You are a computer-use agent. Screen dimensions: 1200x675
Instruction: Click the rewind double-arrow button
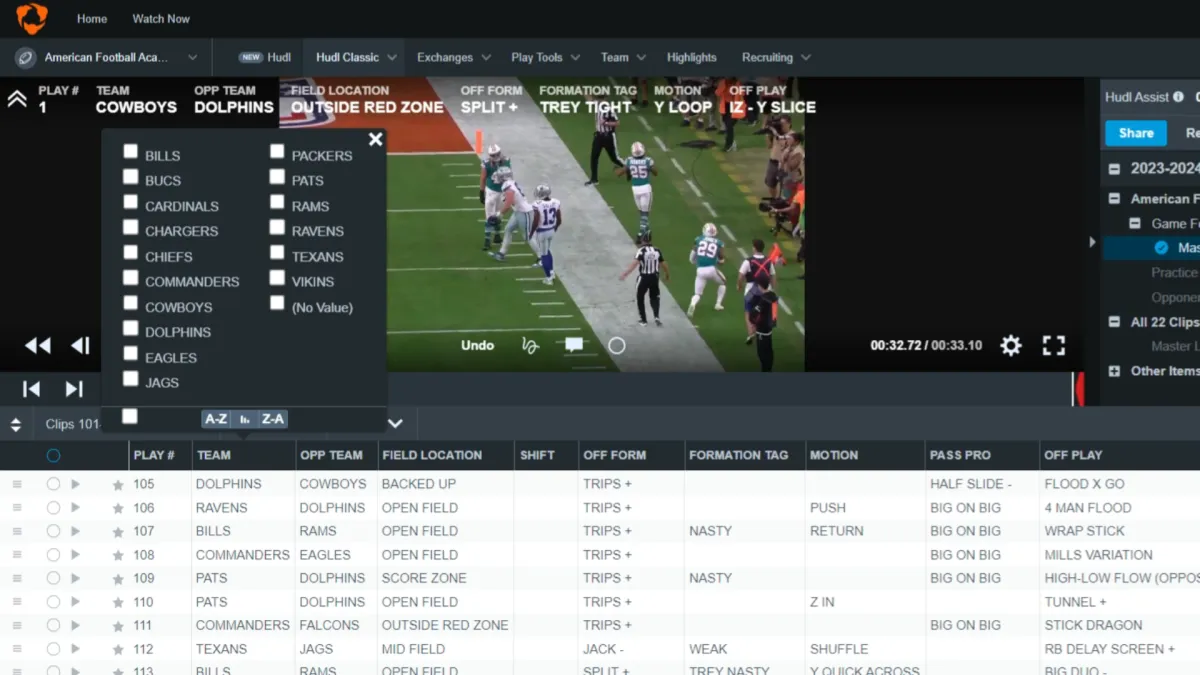coord(38,346)
